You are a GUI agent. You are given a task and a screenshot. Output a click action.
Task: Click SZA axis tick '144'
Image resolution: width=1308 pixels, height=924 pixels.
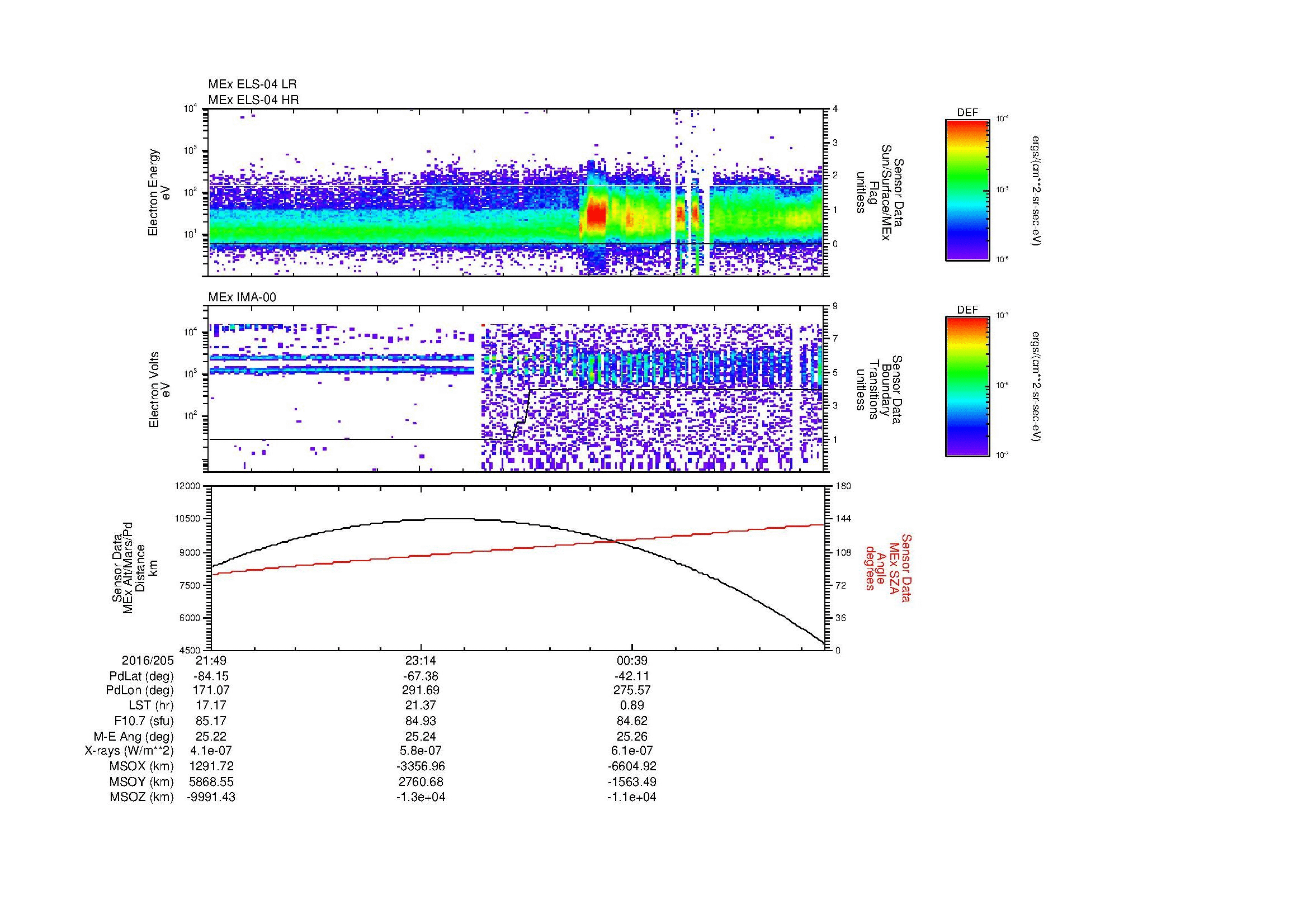coord(844,519)
